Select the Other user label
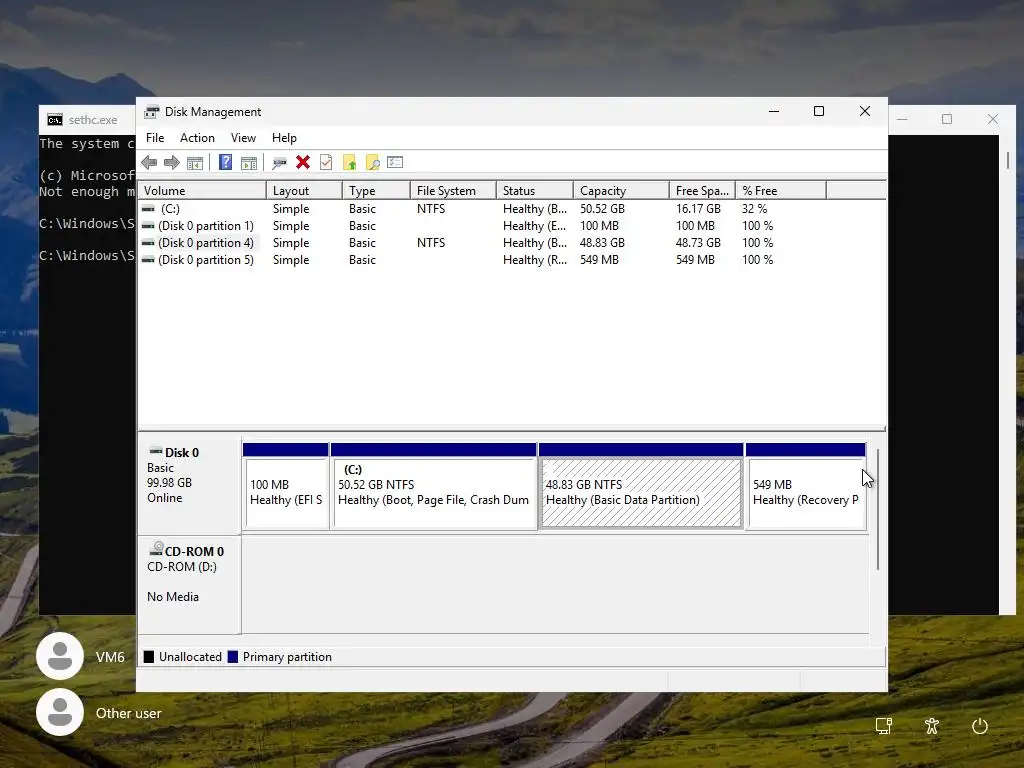Viewport: 1024px width, 768px height. coord(129,713)
